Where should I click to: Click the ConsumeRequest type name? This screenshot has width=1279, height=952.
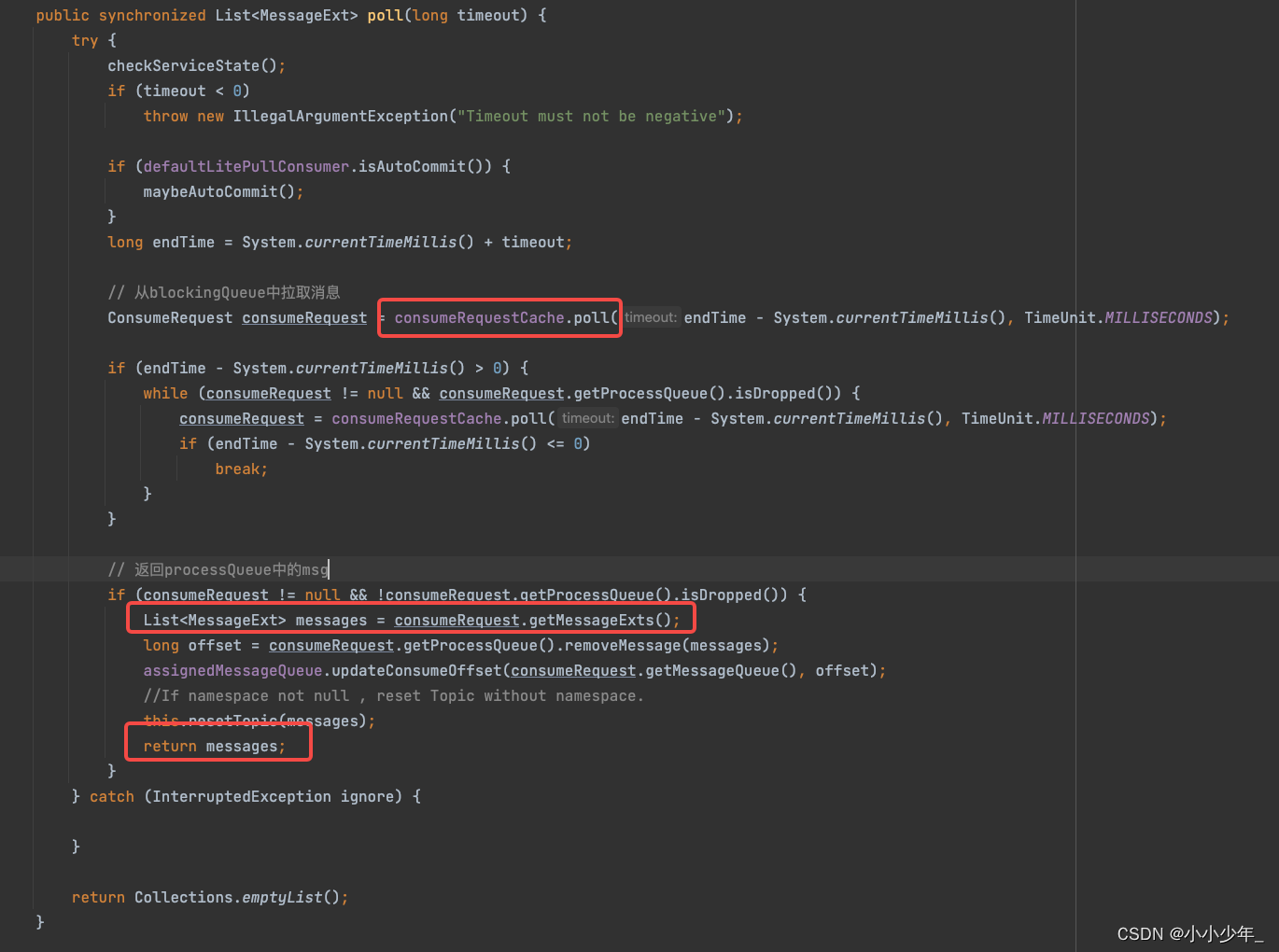click(170, 318)
